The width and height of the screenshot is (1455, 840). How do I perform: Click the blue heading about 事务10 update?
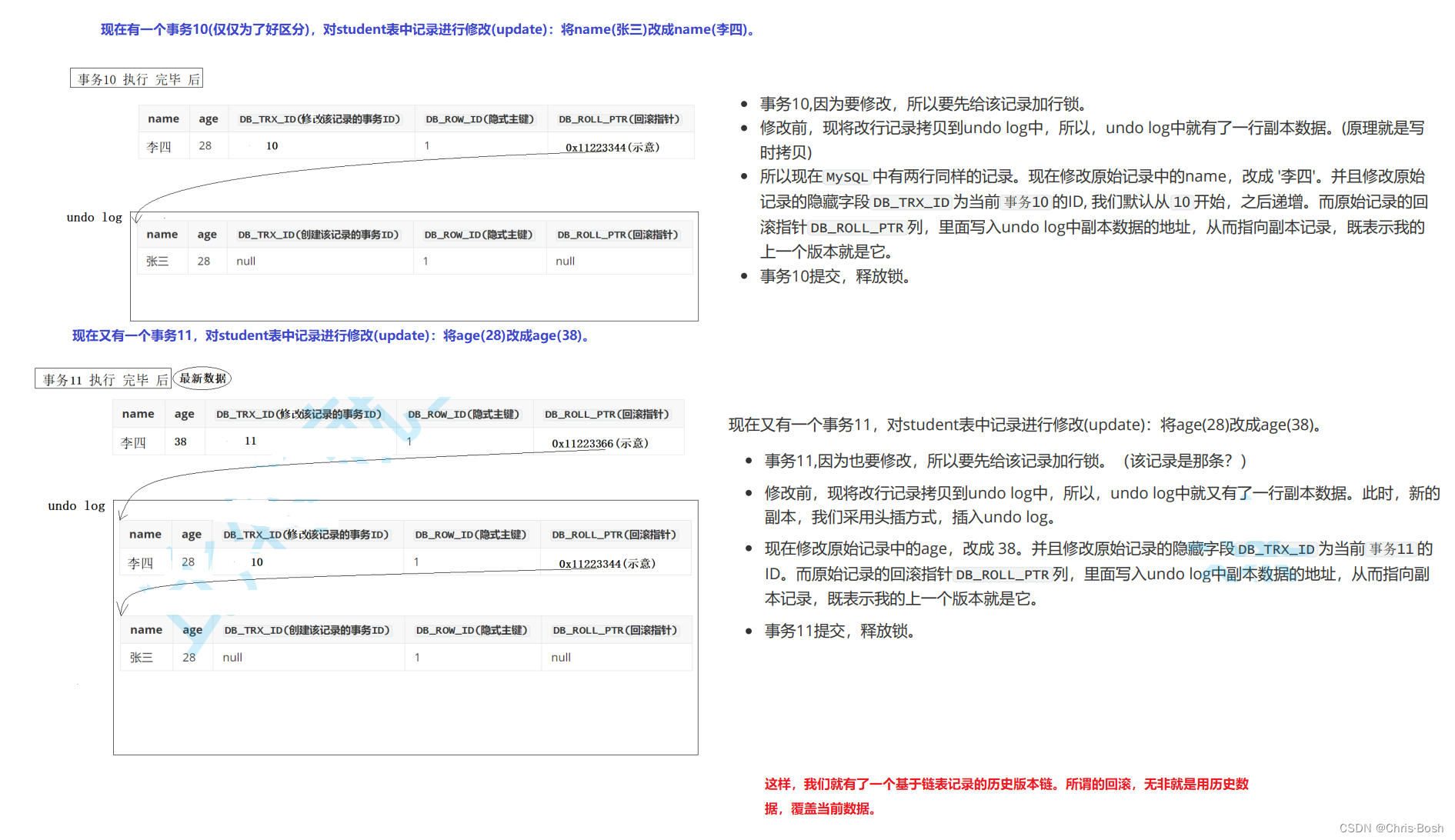[429, 29]
